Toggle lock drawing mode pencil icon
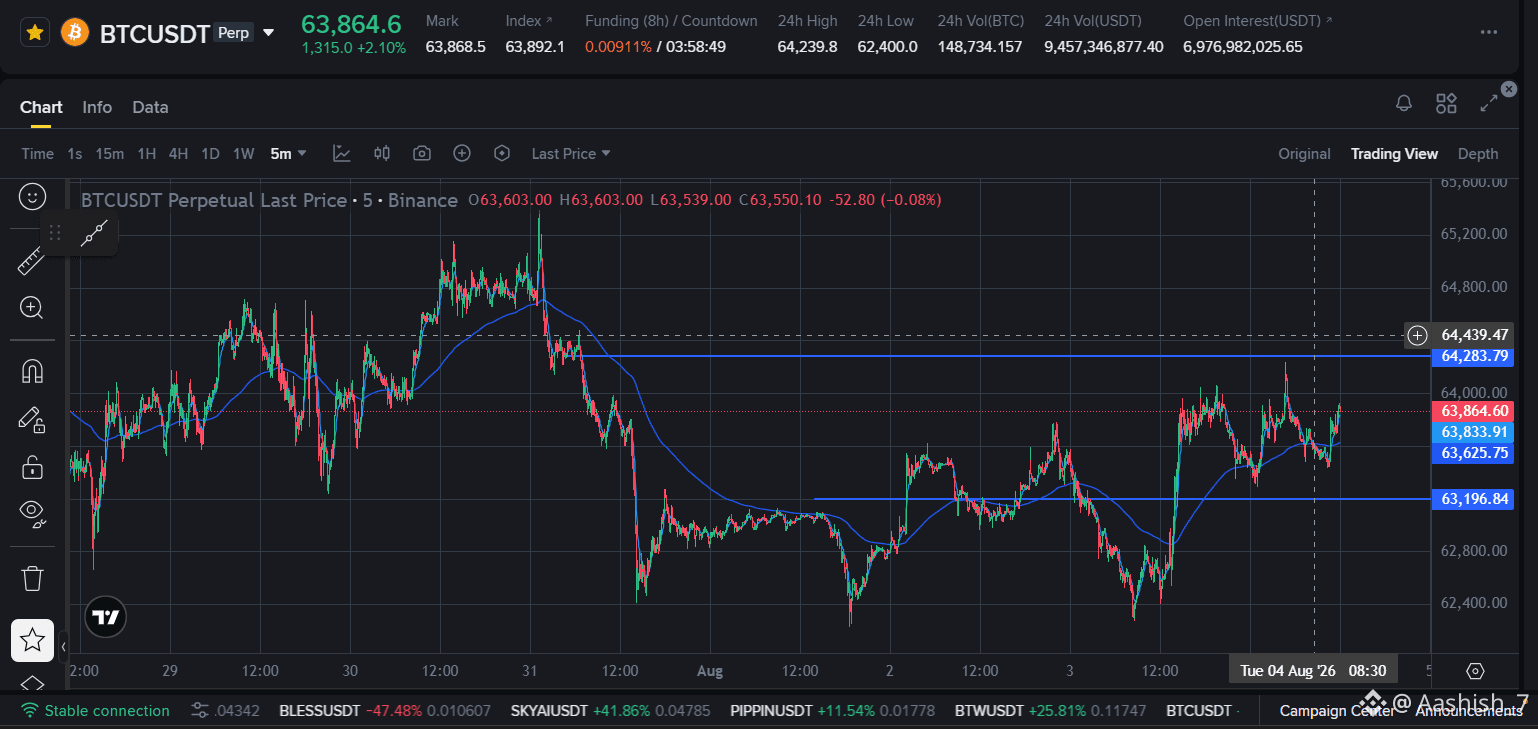This screenshot has height=729, width=1538. click(32, 419)
